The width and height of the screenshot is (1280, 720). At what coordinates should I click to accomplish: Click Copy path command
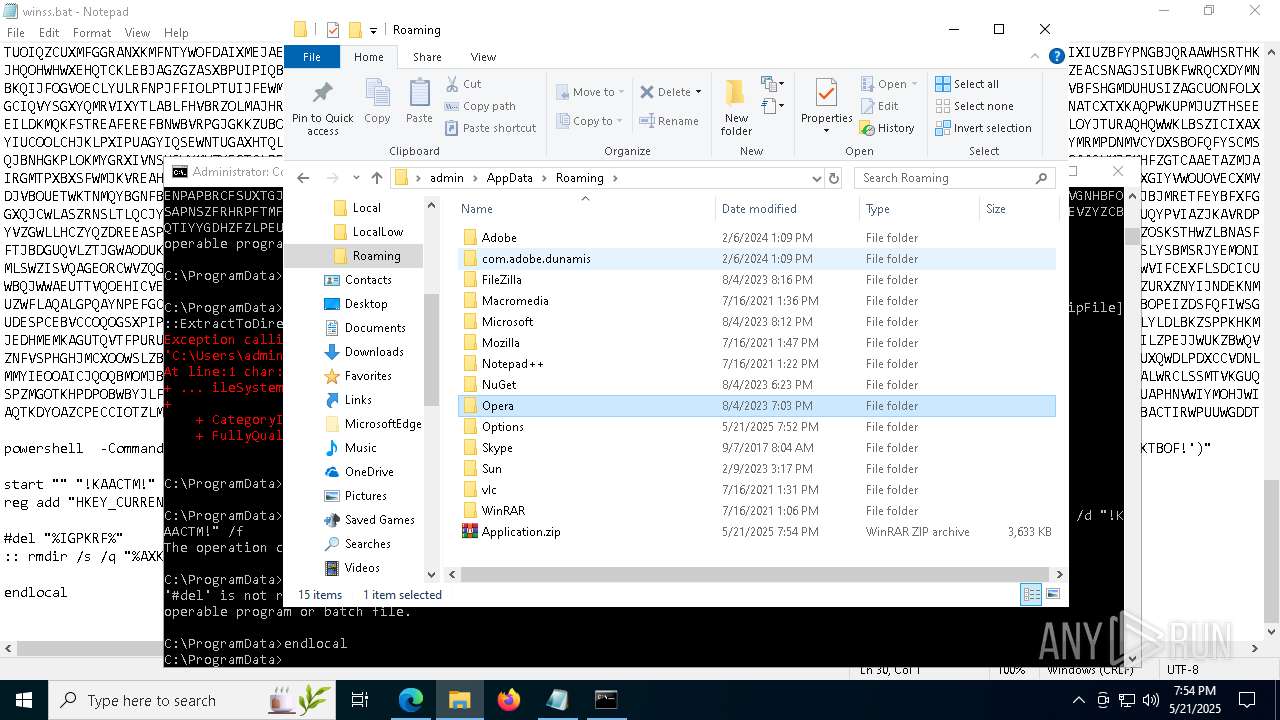pos(479,106)
